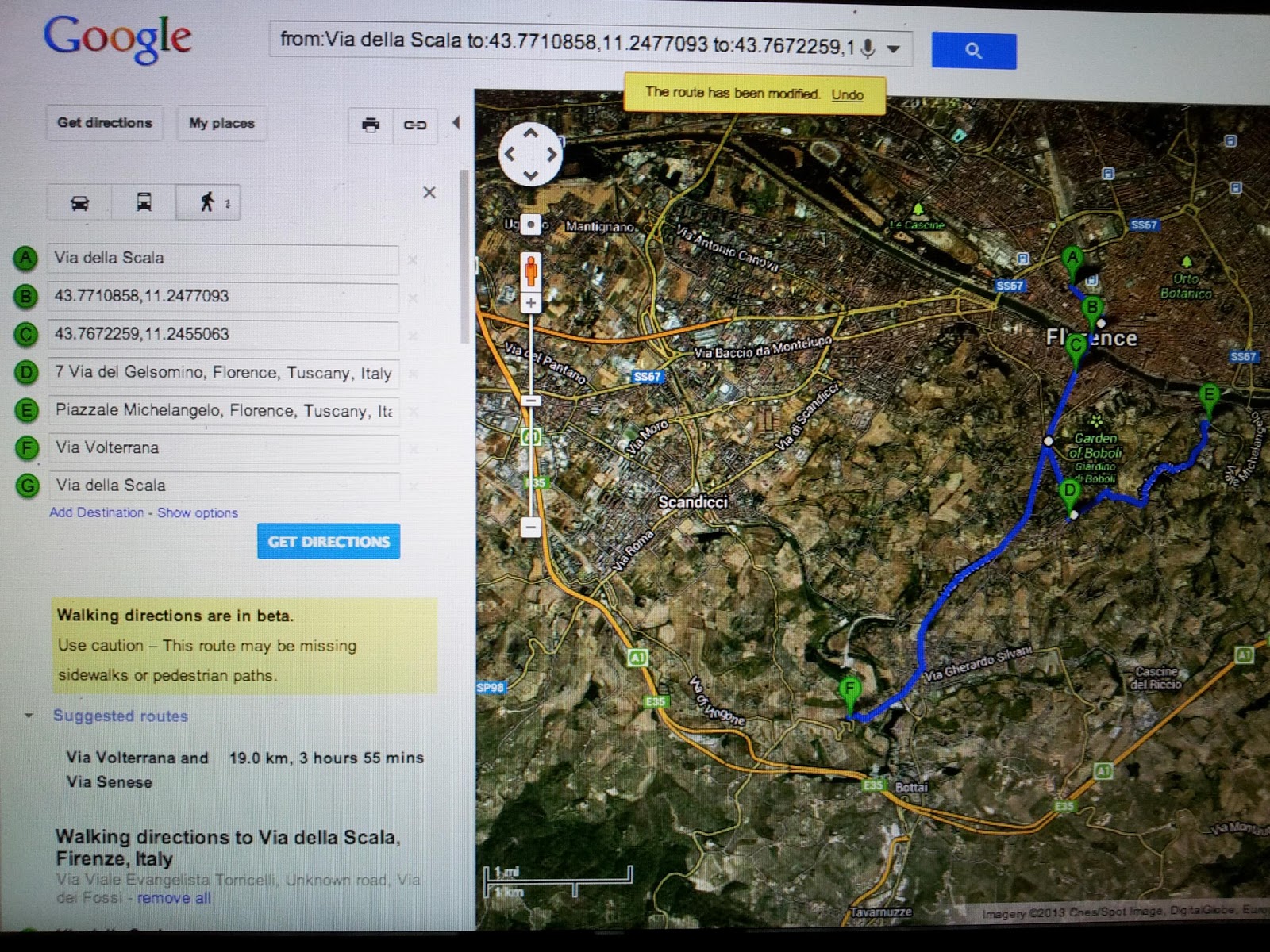Open the search box dropdown arrow
This screenshot has height=952, width=1270.
[894, 49]
